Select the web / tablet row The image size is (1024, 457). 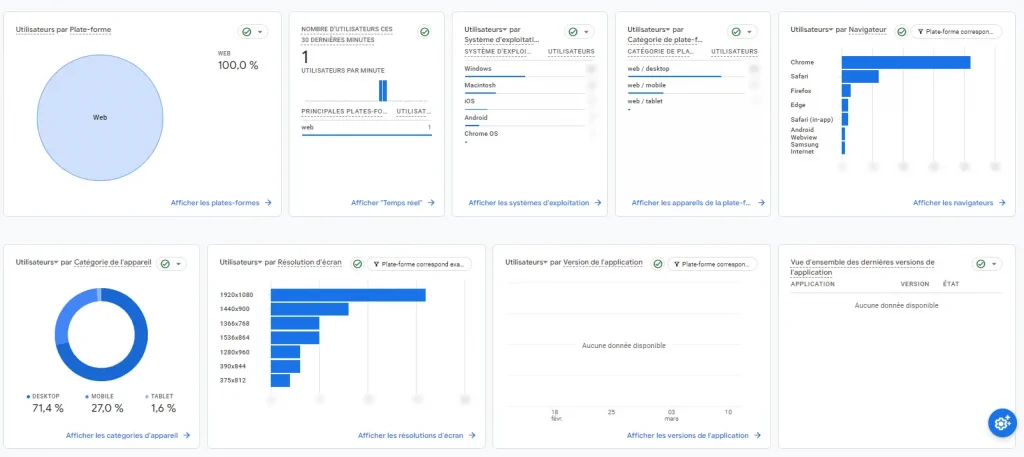pyautogui.click(x=693, y=102)
